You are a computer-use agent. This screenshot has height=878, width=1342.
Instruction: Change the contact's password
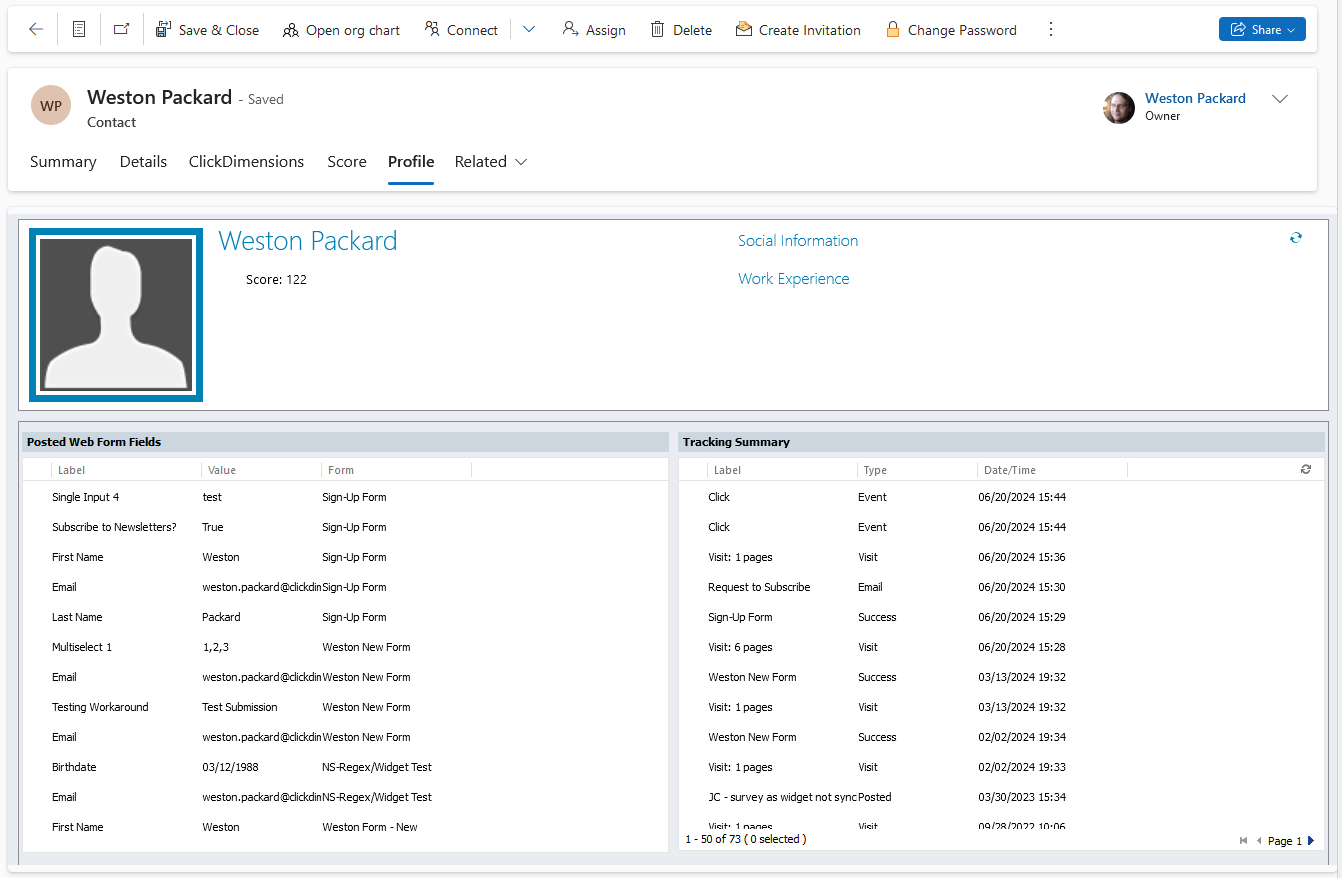pos(950,30)
